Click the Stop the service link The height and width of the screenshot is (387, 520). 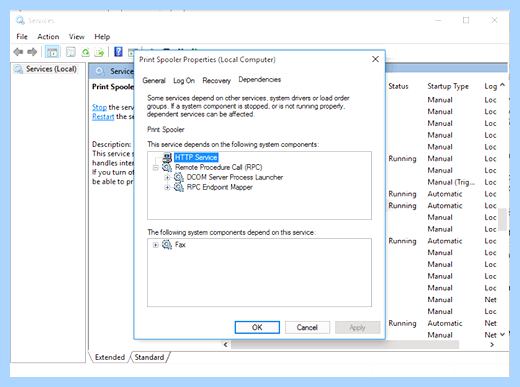point(99,107)
